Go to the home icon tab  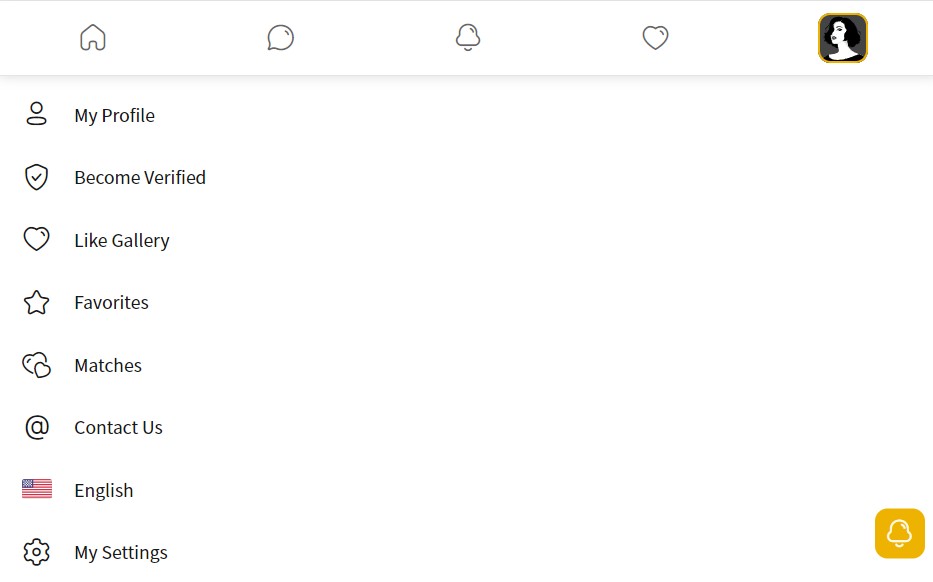(x=93, y=38)
